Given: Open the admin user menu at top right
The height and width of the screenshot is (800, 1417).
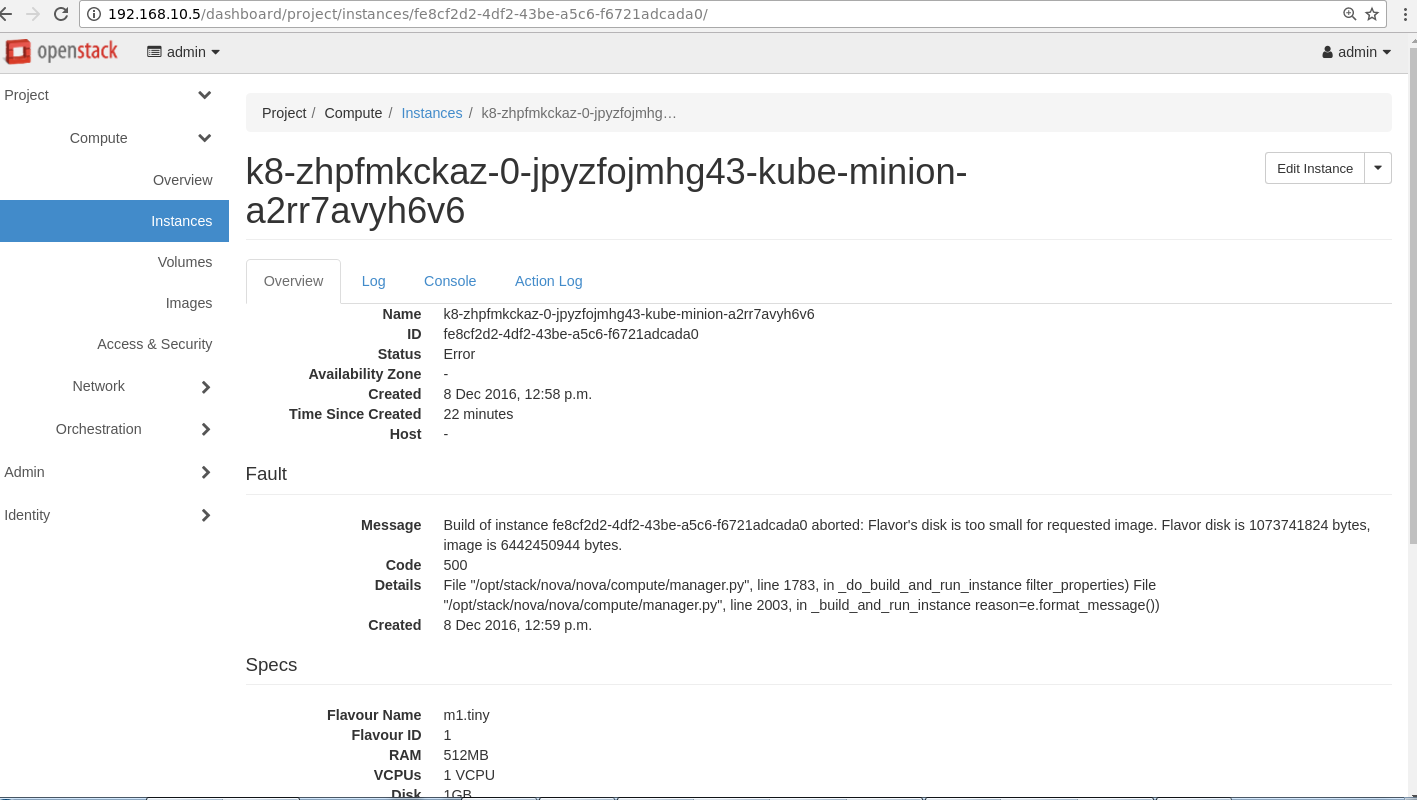Looking at the screenshot, I should click(1357, 52).
